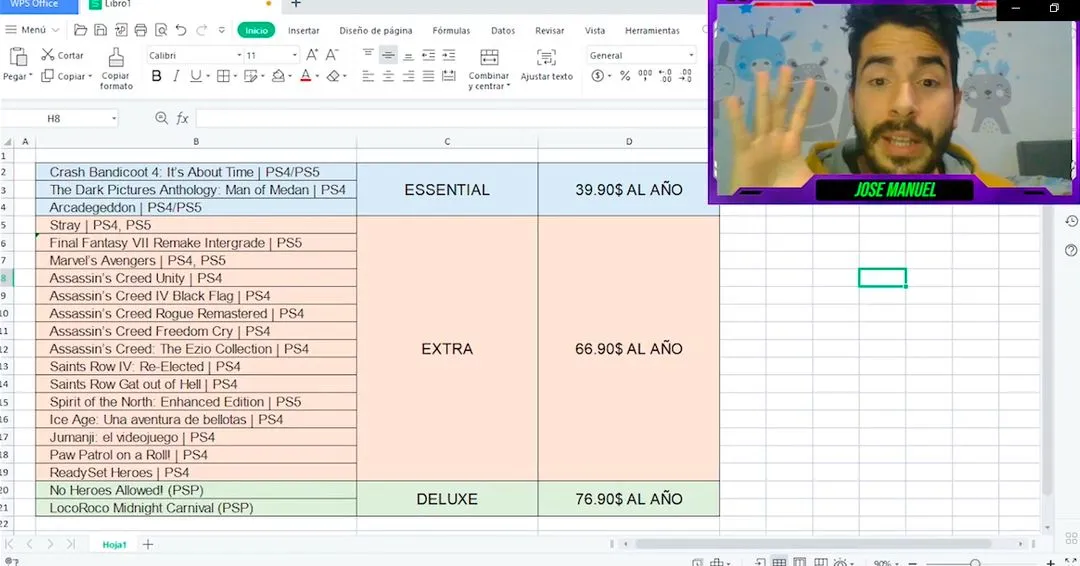Expand the quick access toolbar customize arrow
1080x566 pixels.
click(x=222, y=30)
